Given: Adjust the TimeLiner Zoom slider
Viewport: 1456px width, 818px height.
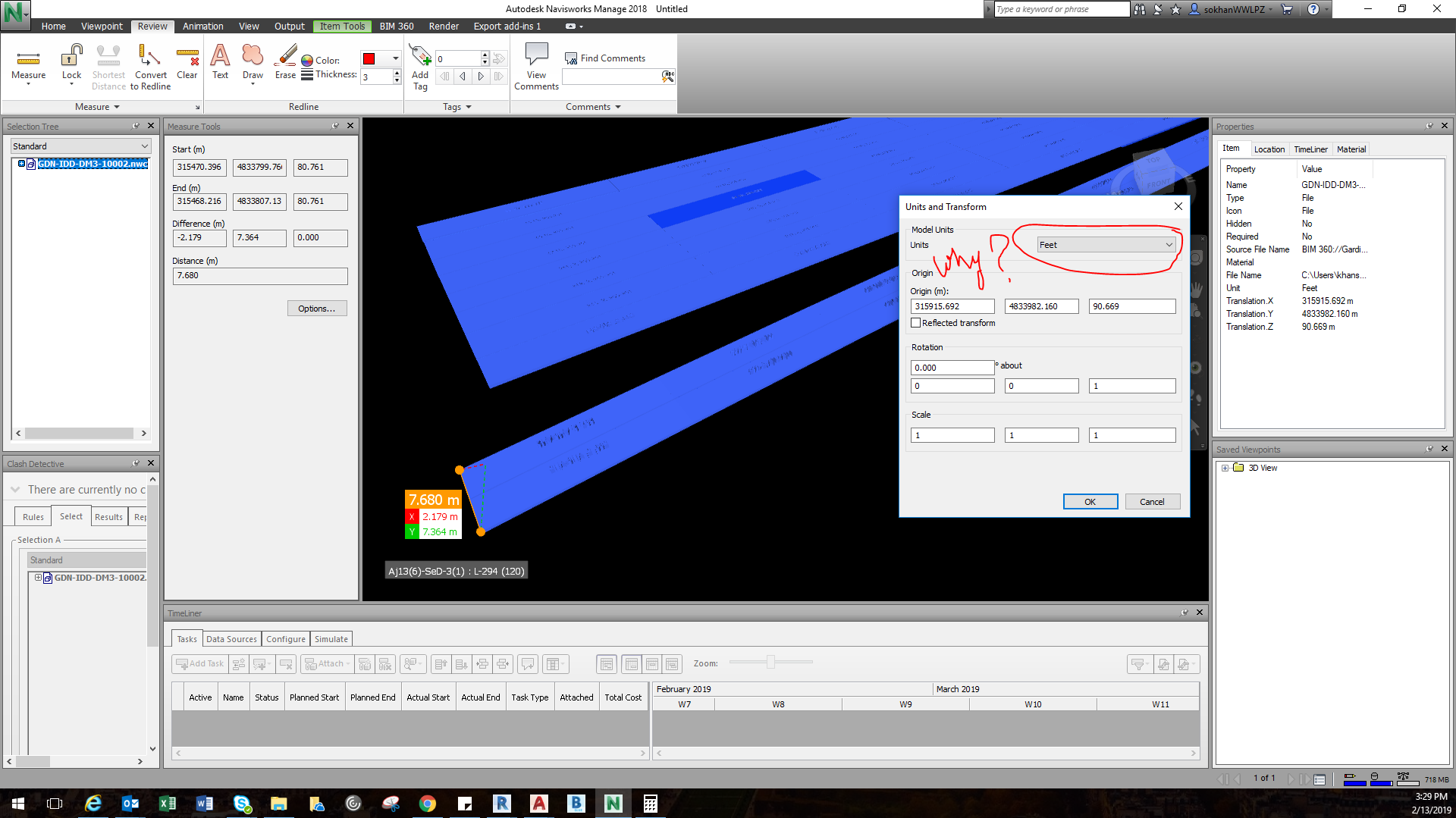Looking at the screenshot, I should (770, 663).
